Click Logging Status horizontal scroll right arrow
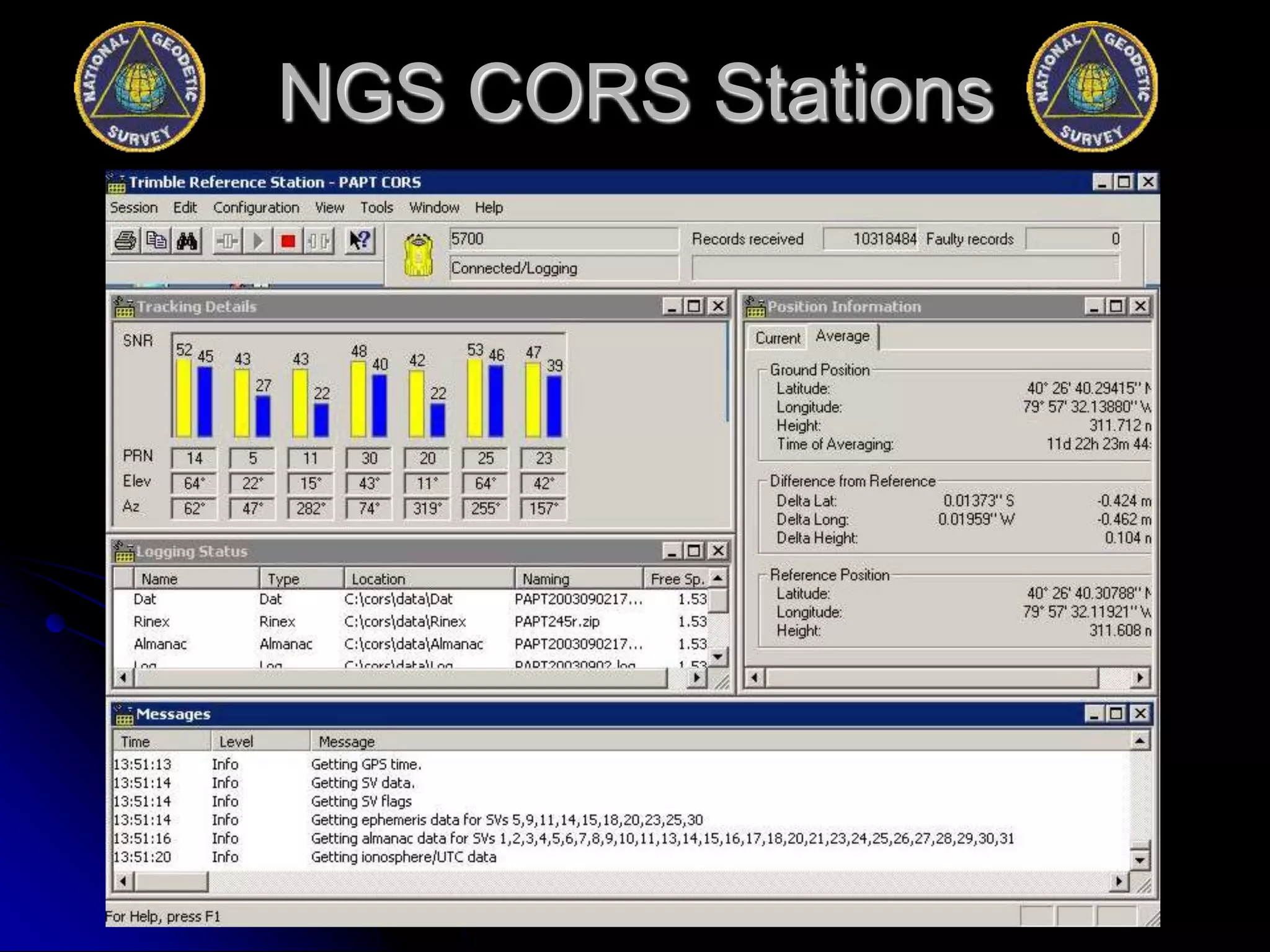Image resolution: width=1270 pixels, height=952 pixels. [x=697, y=677]
